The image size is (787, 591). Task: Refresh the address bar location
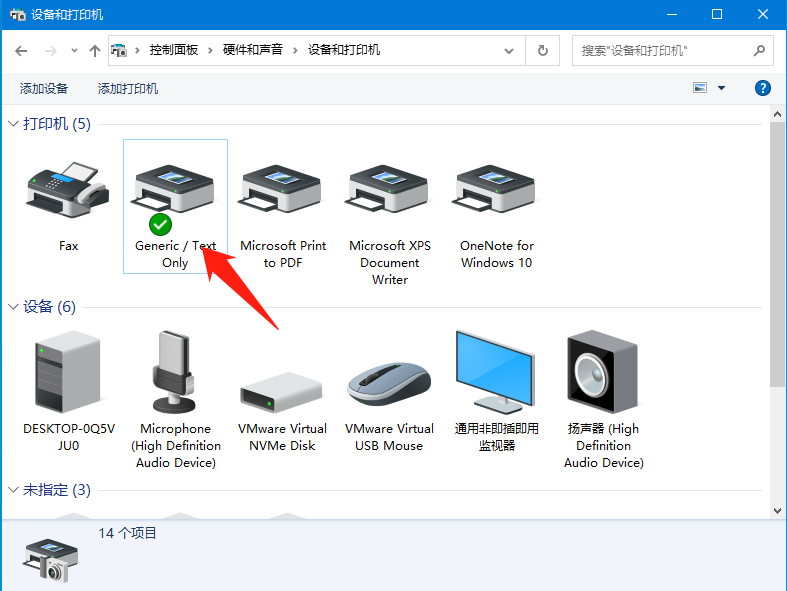point(543,51)
